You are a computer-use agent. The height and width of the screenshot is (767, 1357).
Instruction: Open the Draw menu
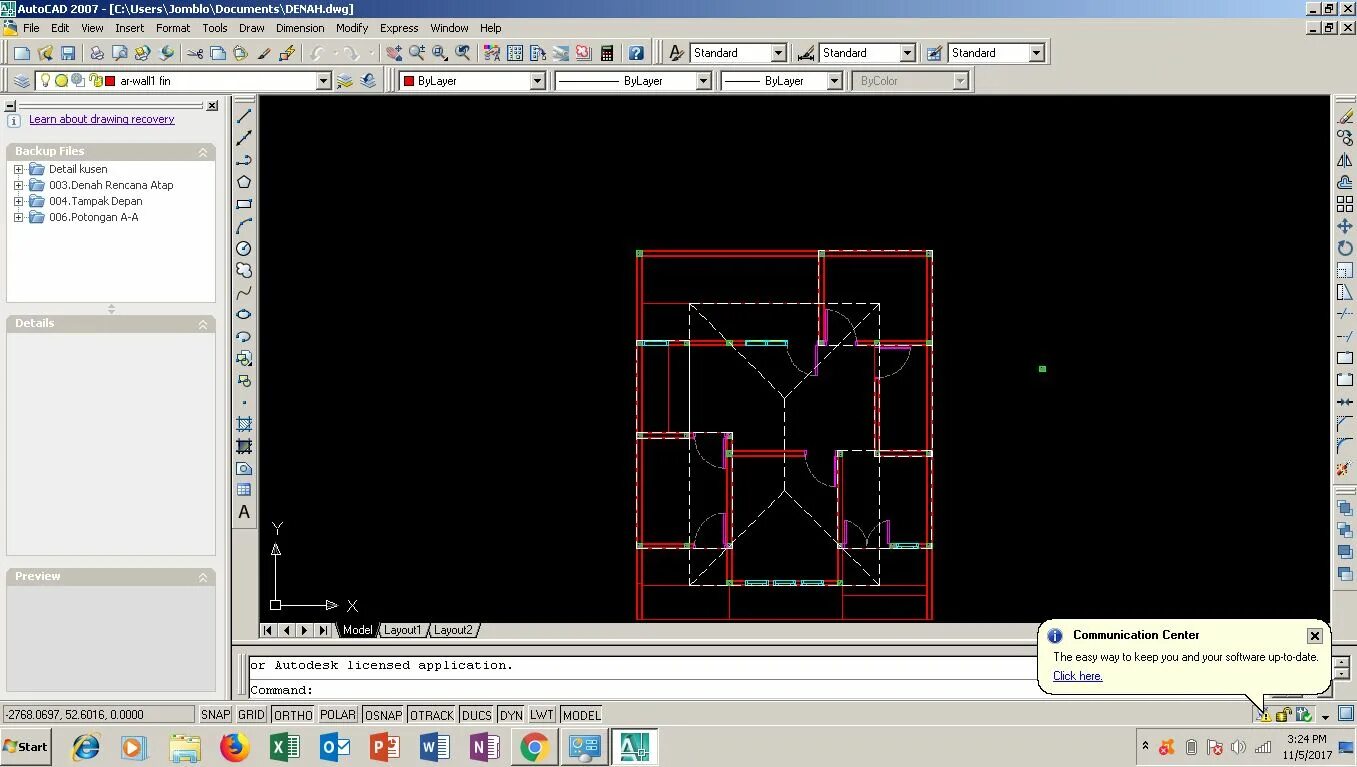pyautogui.click(x=252, y=28)
